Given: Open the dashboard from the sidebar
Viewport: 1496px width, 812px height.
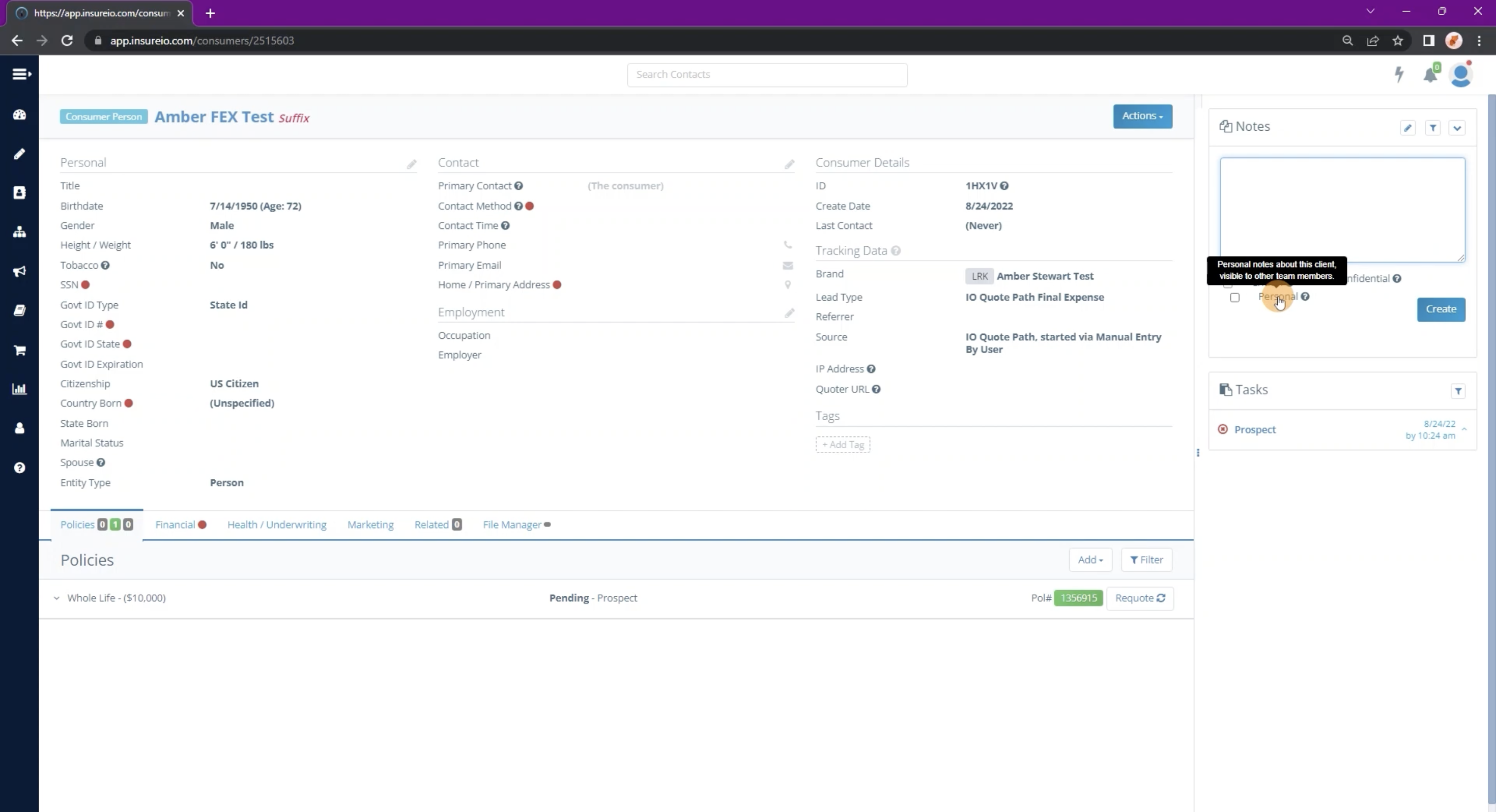Looking at the screenshot, I should (x=19, y=114).
